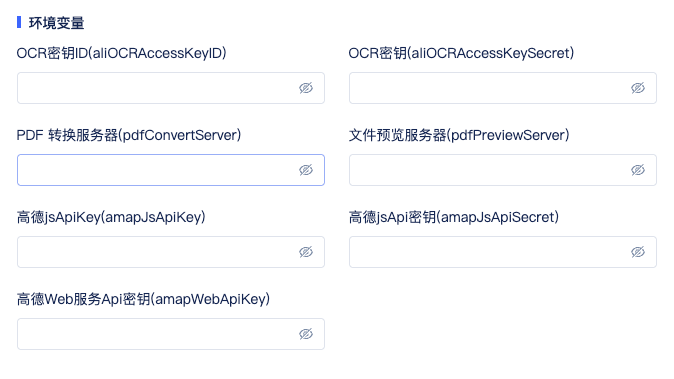674x379 pixels.
Task: Click the OCR密钥ID(aliOCRAccessKeyID) label text
Action: pyautogui.click(x=122, y=53)
